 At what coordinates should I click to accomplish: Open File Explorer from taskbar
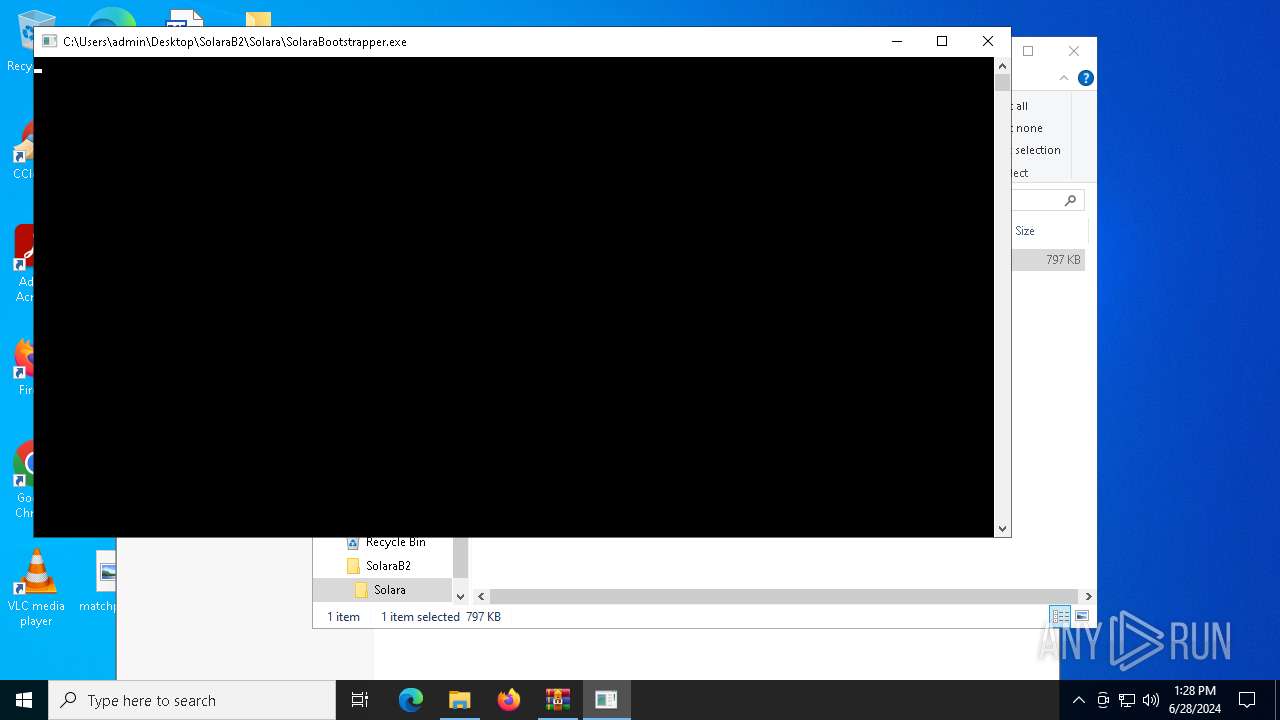point(460,700)
